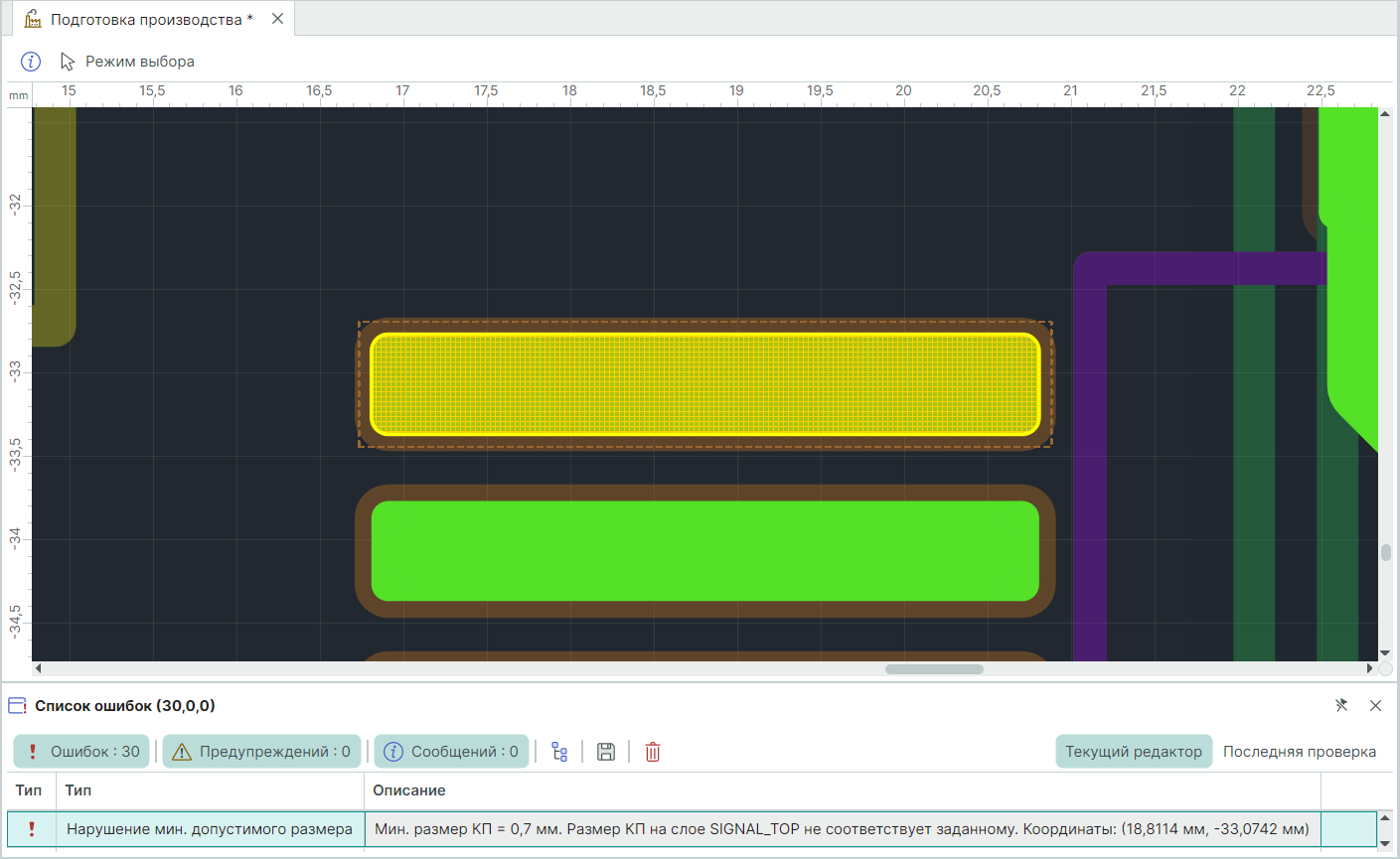1400x859 pixels.
Task: Click the info icon in top toolbar
Action: pyautogui.click(x=31, y=62)
